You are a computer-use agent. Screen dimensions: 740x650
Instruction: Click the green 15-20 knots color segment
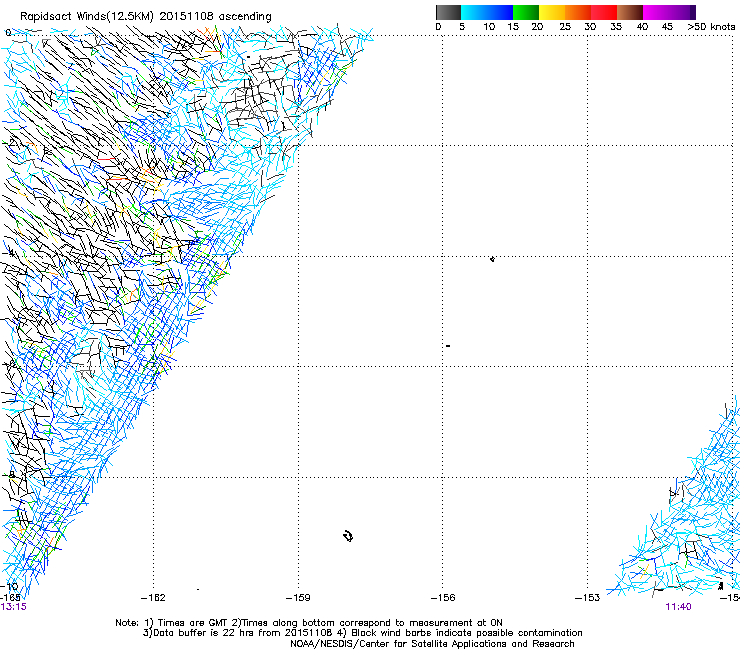(526, 12)
